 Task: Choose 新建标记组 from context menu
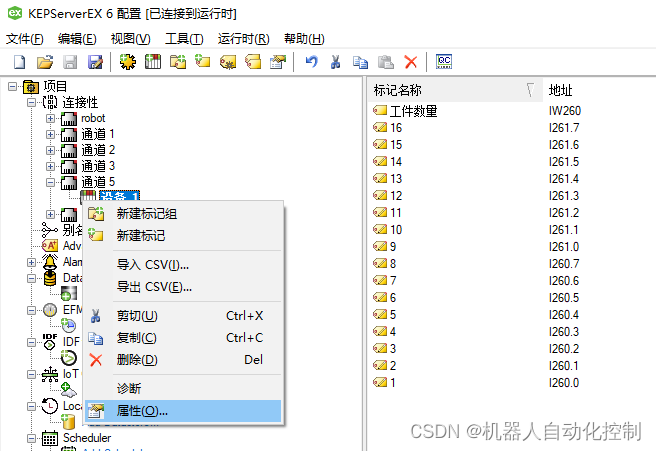click(183, 214)
